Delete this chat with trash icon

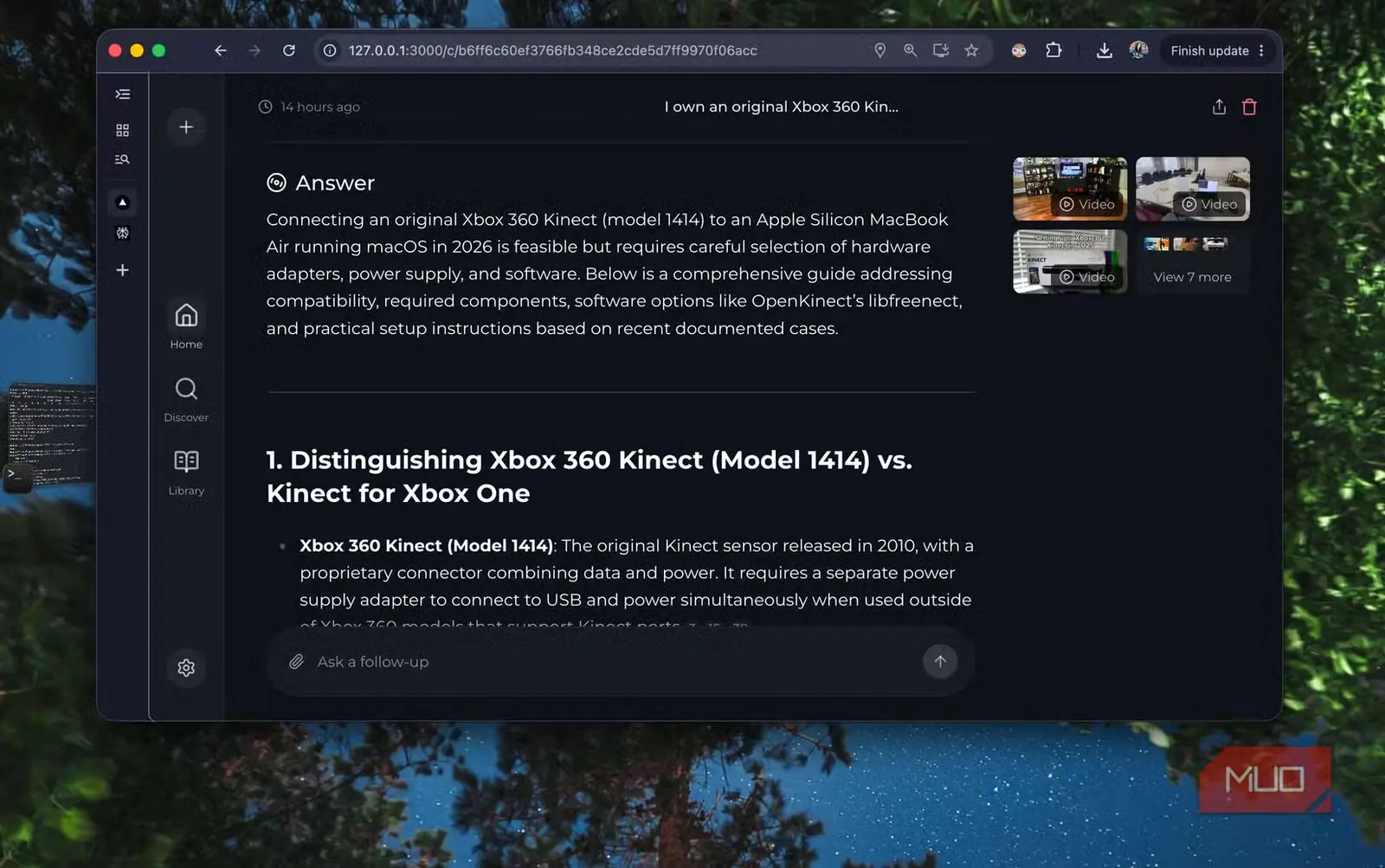click(x=1249, y=107)
